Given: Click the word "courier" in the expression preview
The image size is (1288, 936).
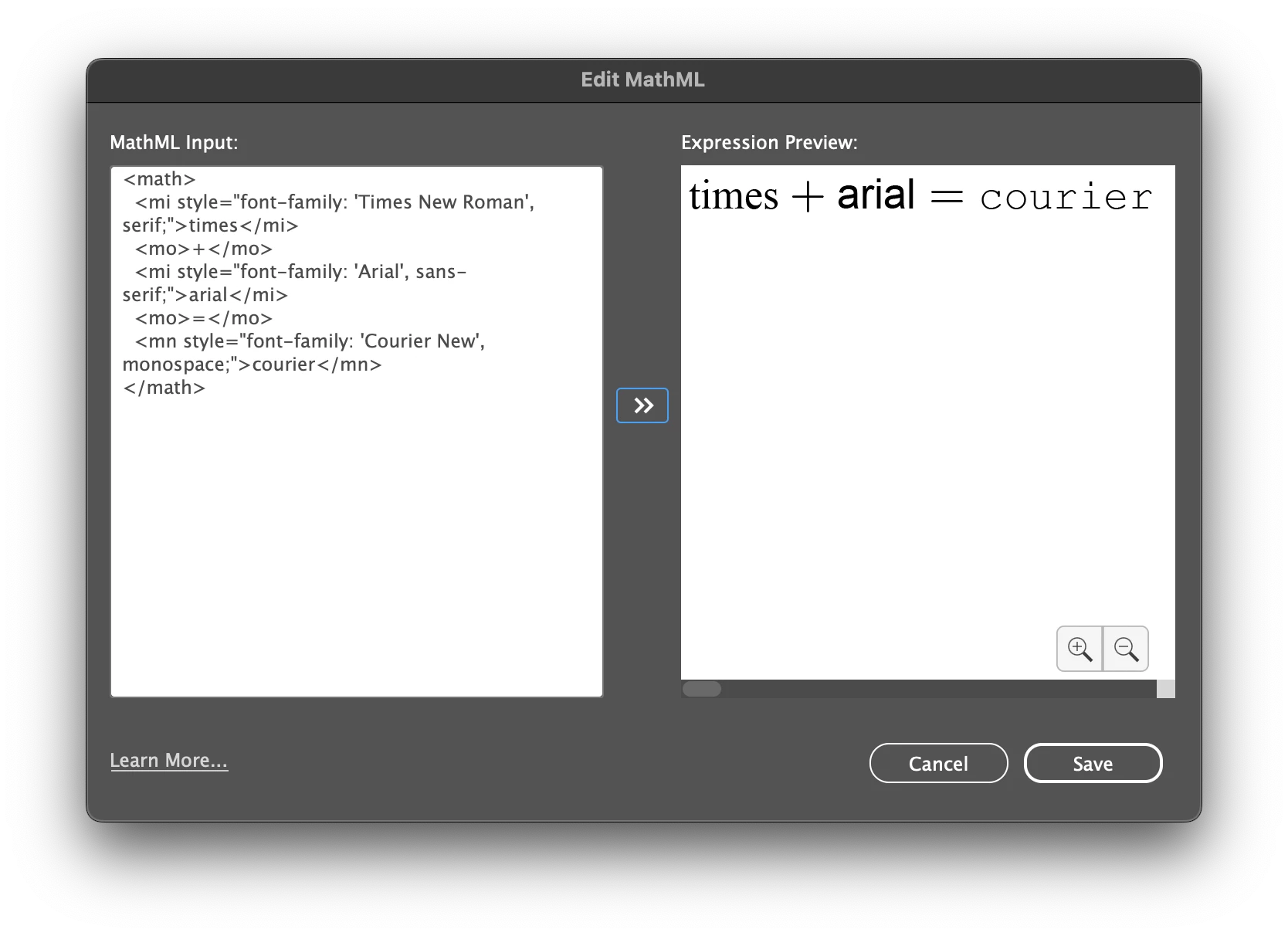Looking at the screenshot, I should point(1066,197).
